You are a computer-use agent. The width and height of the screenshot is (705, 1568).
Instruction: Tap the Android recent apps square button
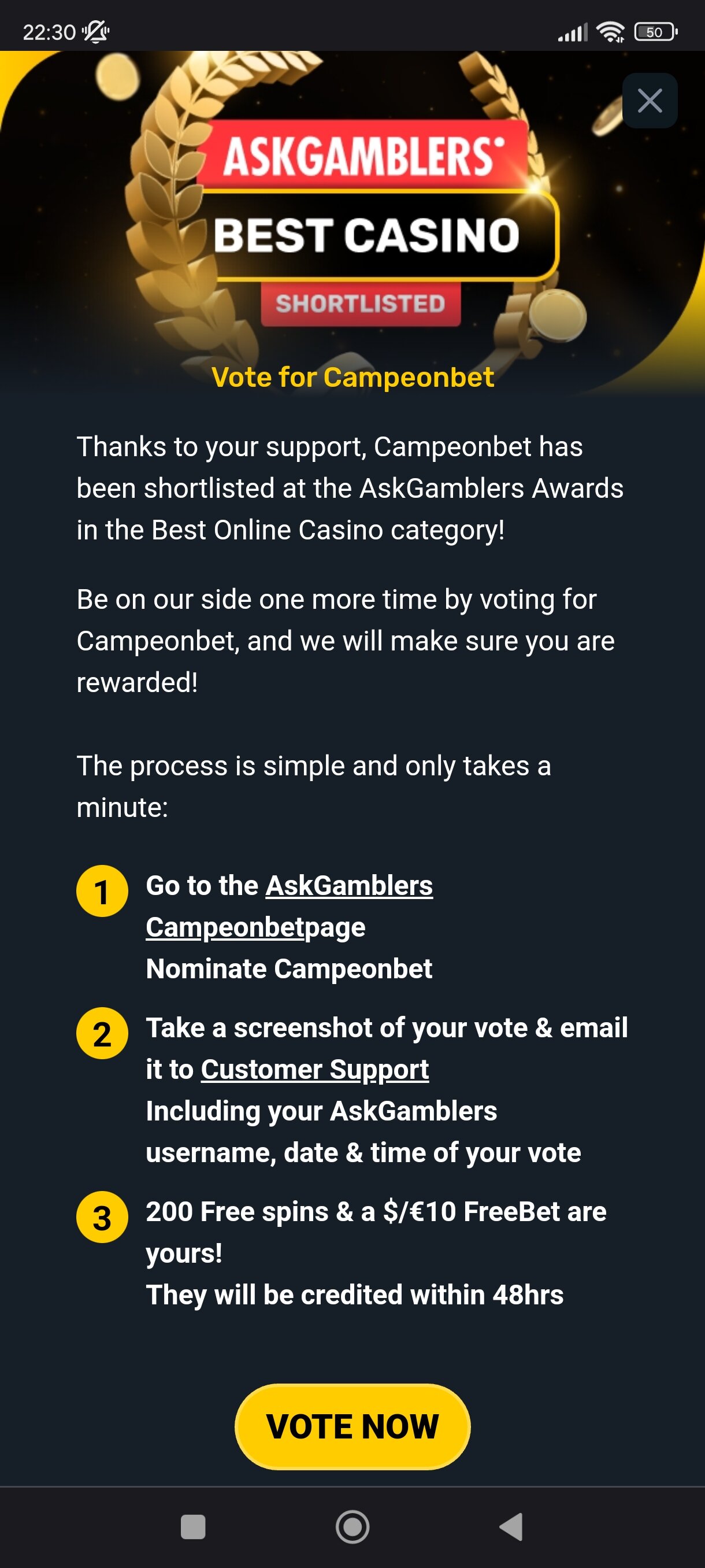pyautogui.click(x=193, y=1526)
